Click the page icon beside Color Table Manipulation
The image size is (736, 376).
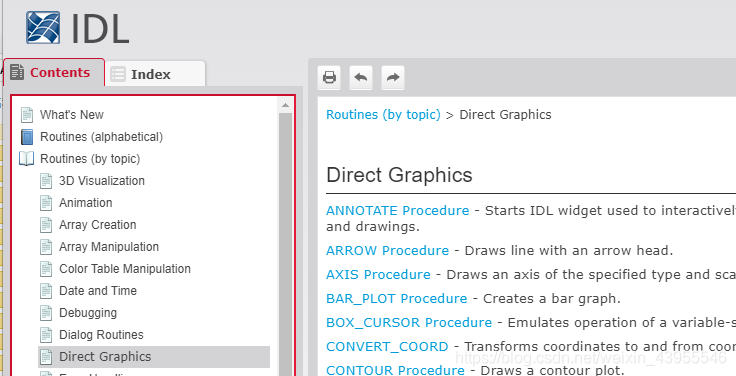(x=46, y=269)
